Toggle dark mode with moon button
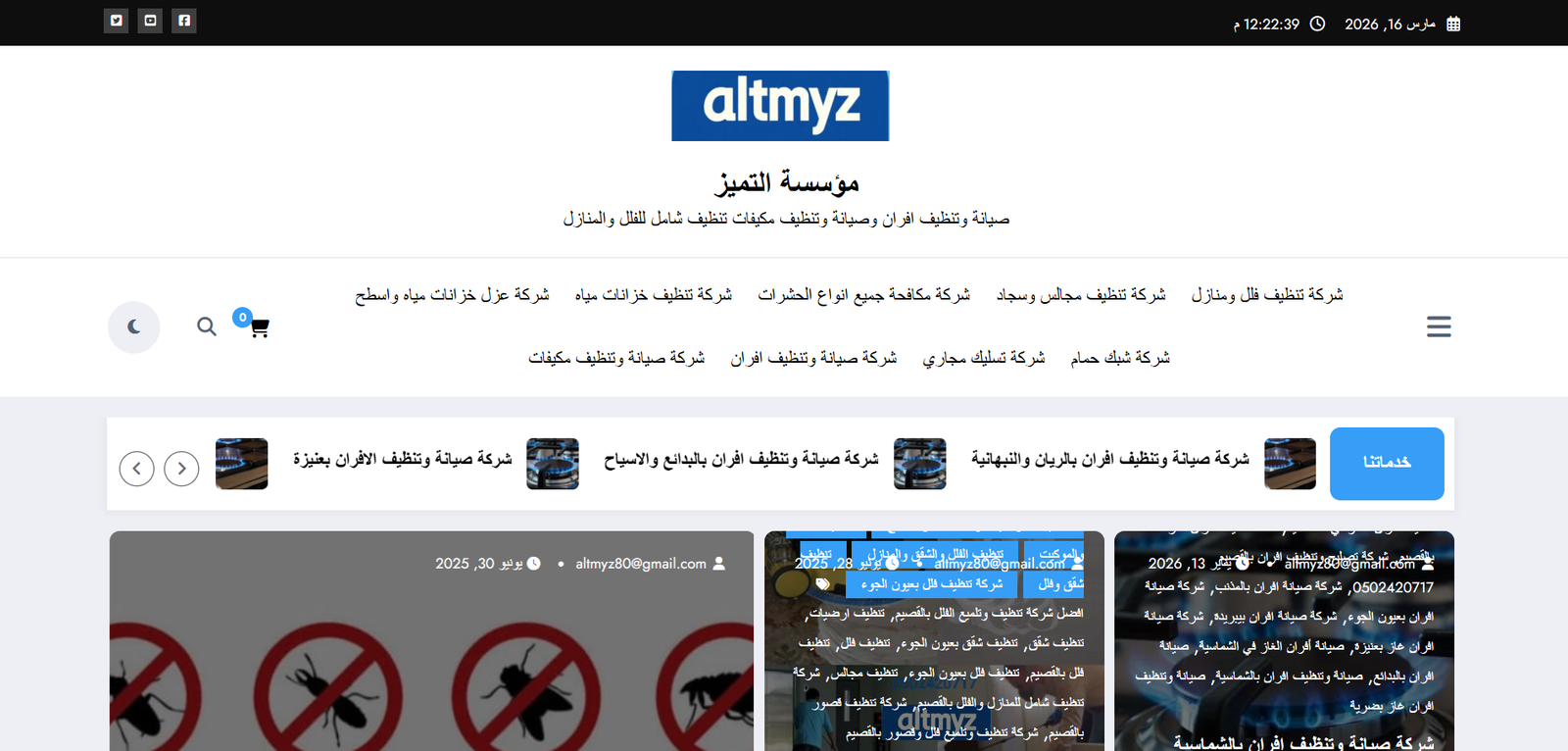This screenshot has width=1568, height=751. pyautogui.click(x=134, y=326)
